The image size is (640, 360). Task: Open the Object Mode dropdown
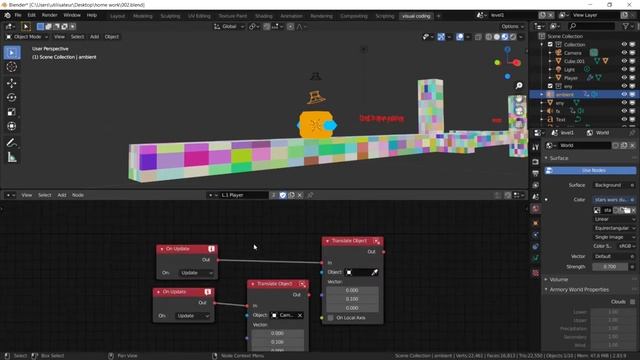(27, 37)
